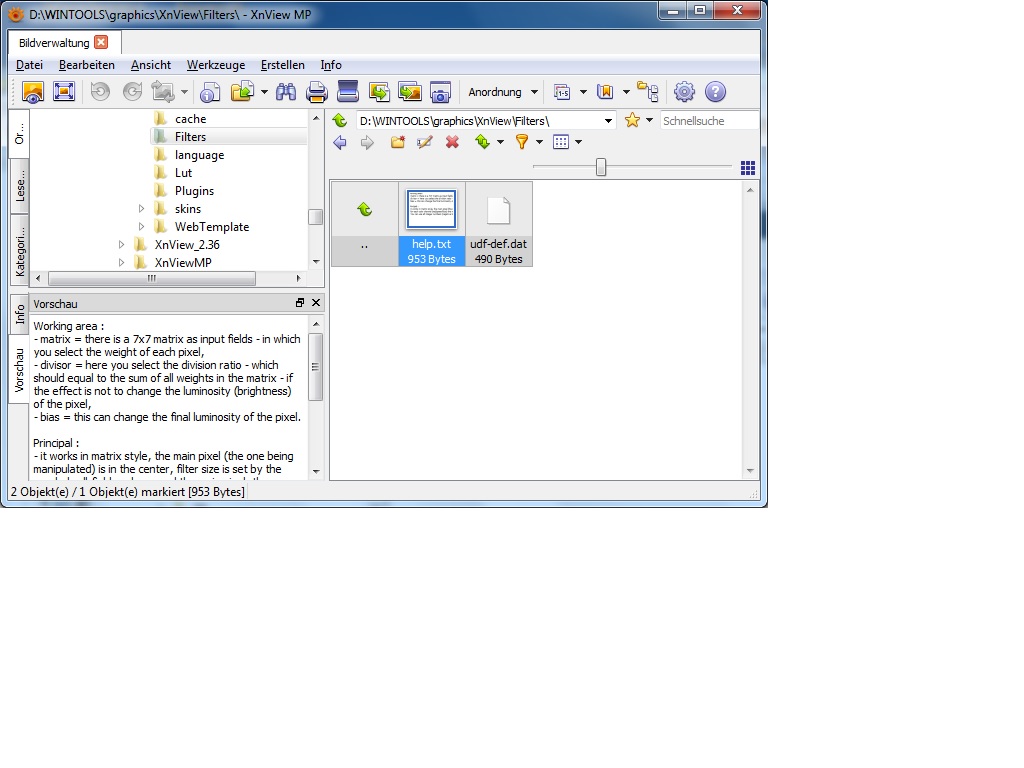This screenshot has height=768, width=1024.
Task: Expand the XnViewMP folder node
Action: click(121, 263)
